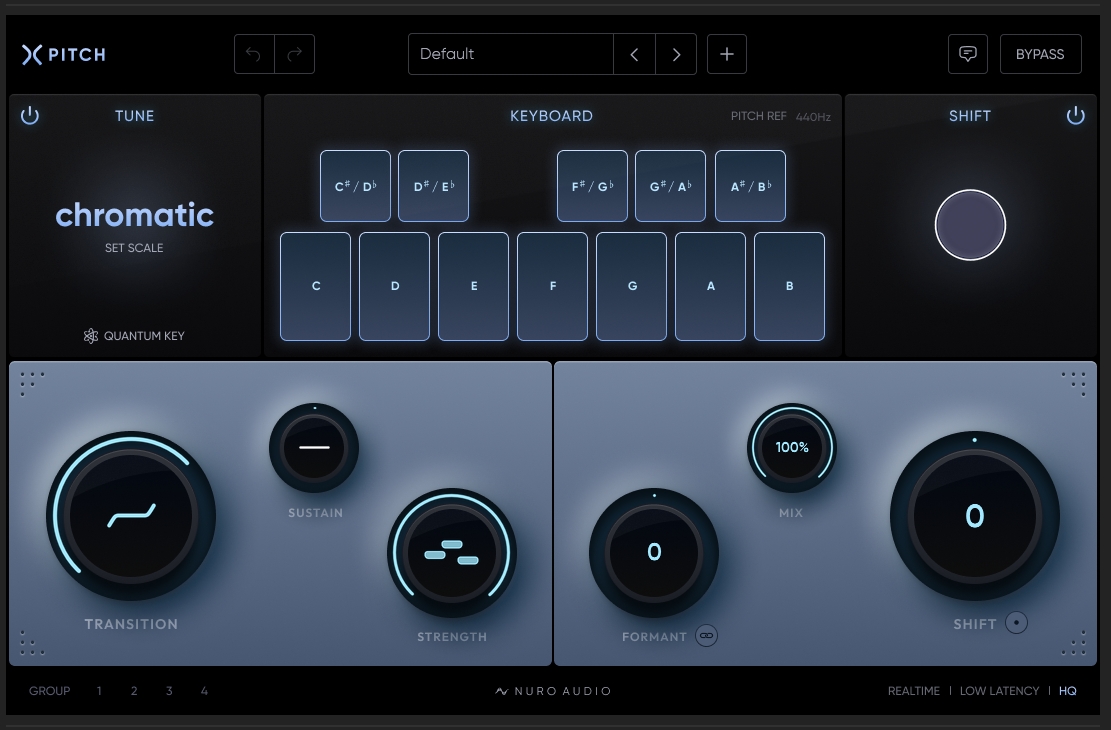Click the formant link icon
The width and height of the screenshot is (1111, 730).
click(x=706, y=636)
